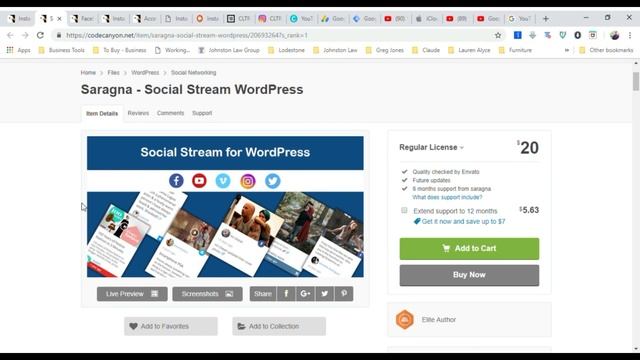Click the Buy Now button
The height and width of the screenshot is (360, 640).
[469, 275]
